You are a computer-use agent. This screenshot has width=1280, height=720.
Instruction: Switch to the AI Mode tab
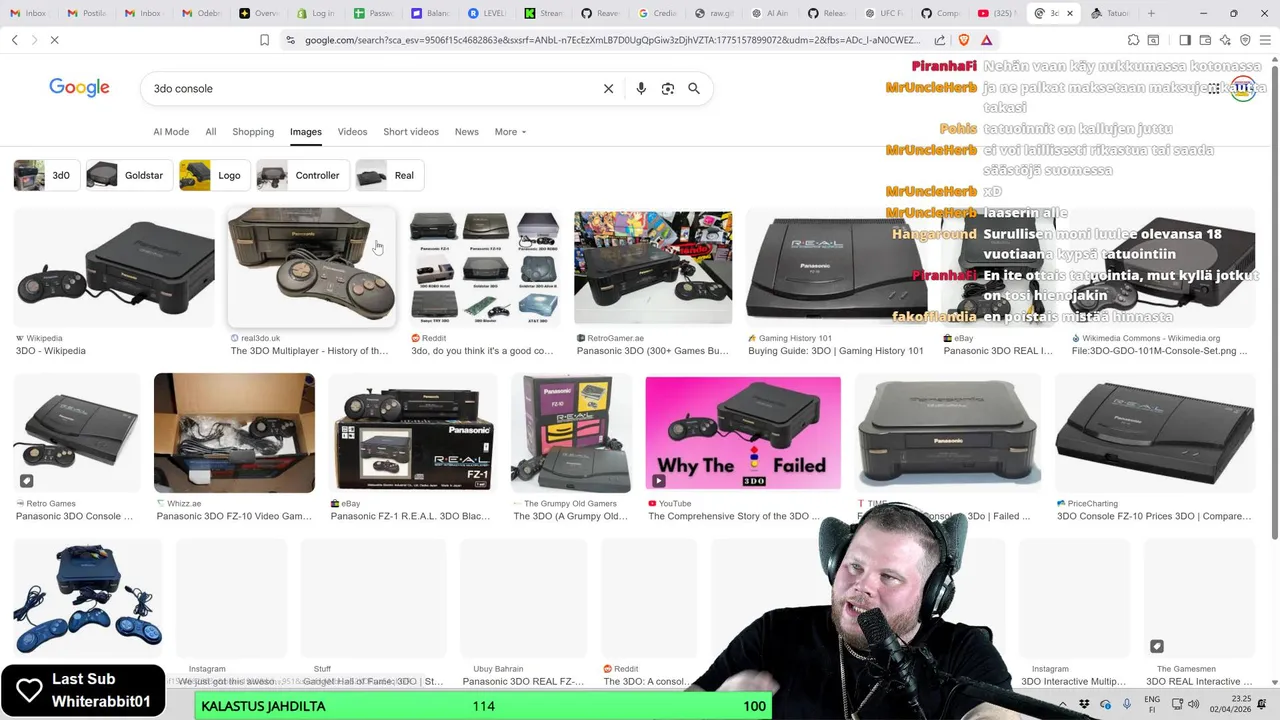[x=171, y=132]
